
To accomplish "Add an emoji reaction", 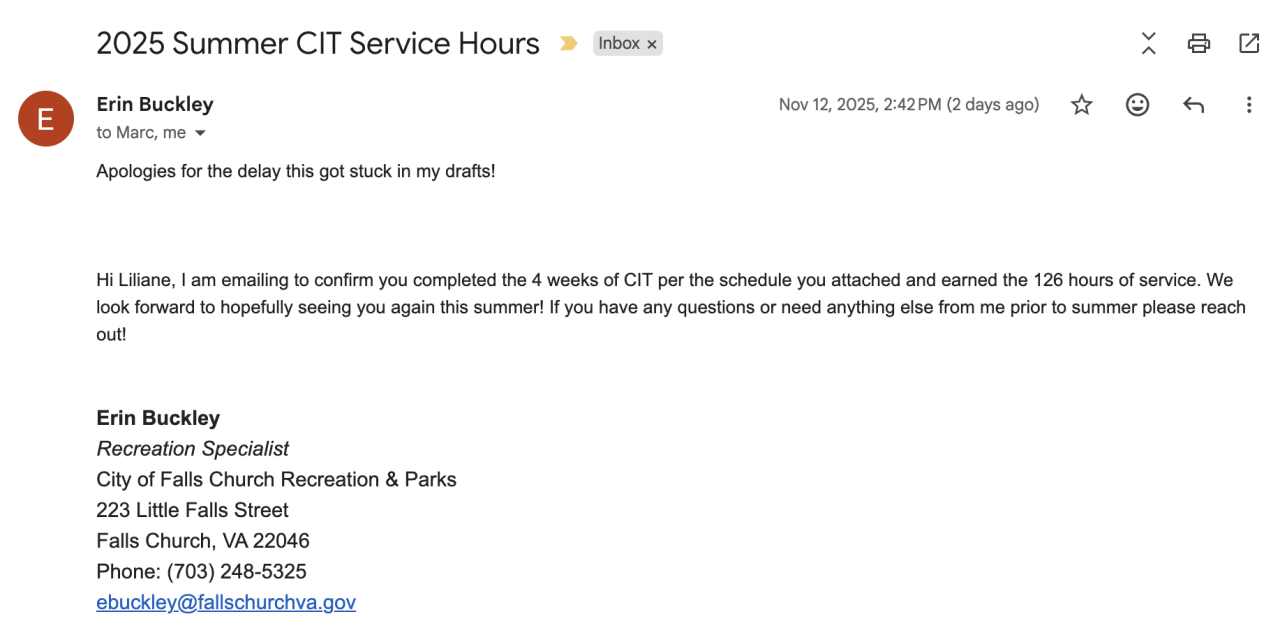I will 1137,105.
